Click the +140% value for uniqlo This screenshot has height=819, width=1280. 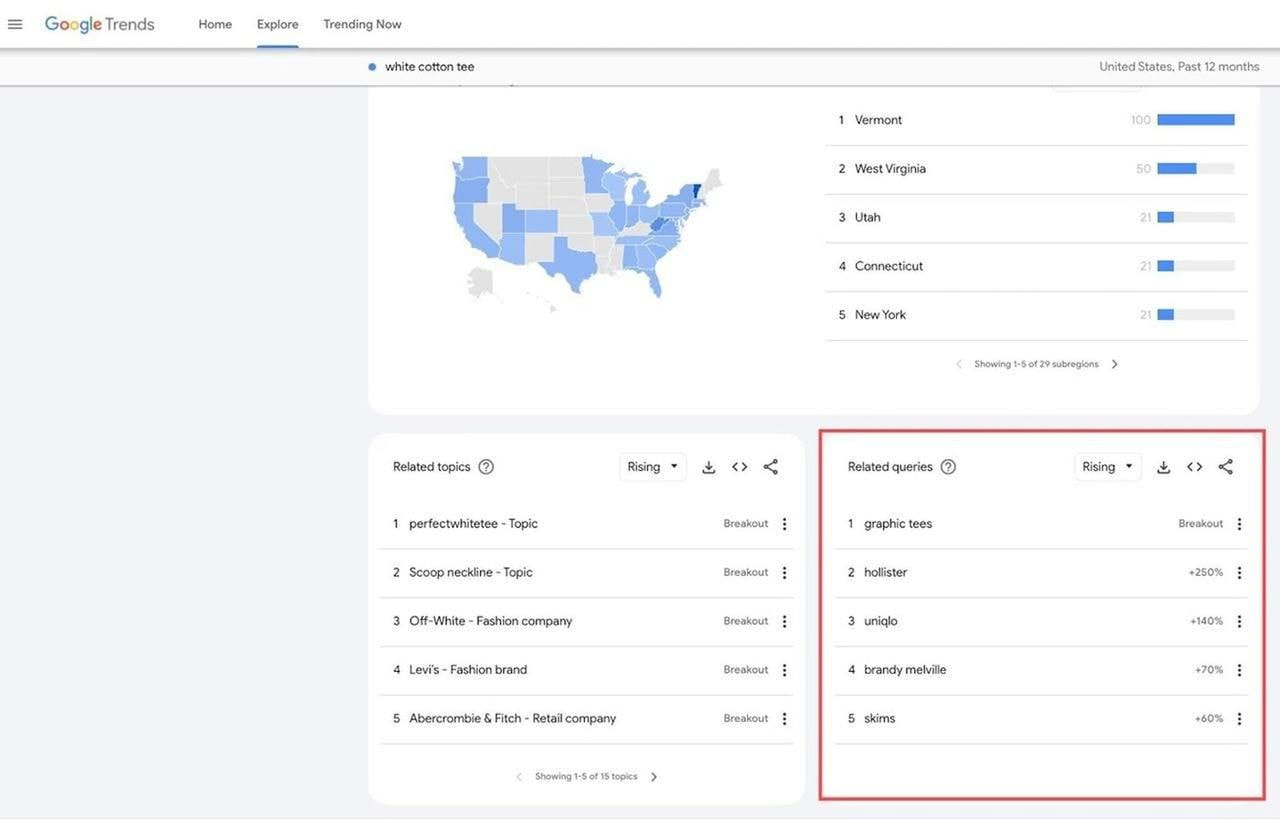pyautogui.click(x=1207, y=621)
